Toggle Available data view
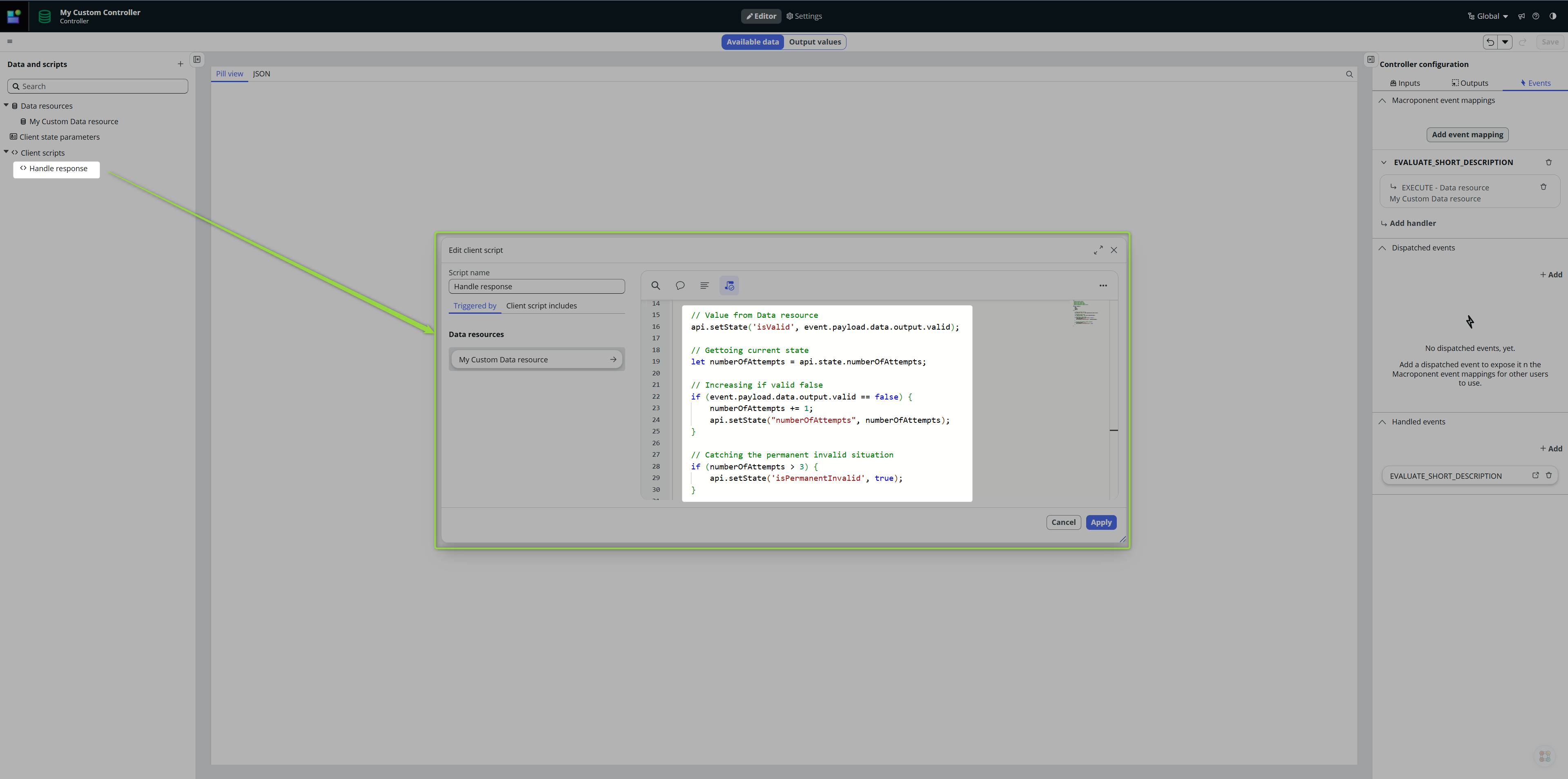 pyautogui.click(x=752, y=42)
